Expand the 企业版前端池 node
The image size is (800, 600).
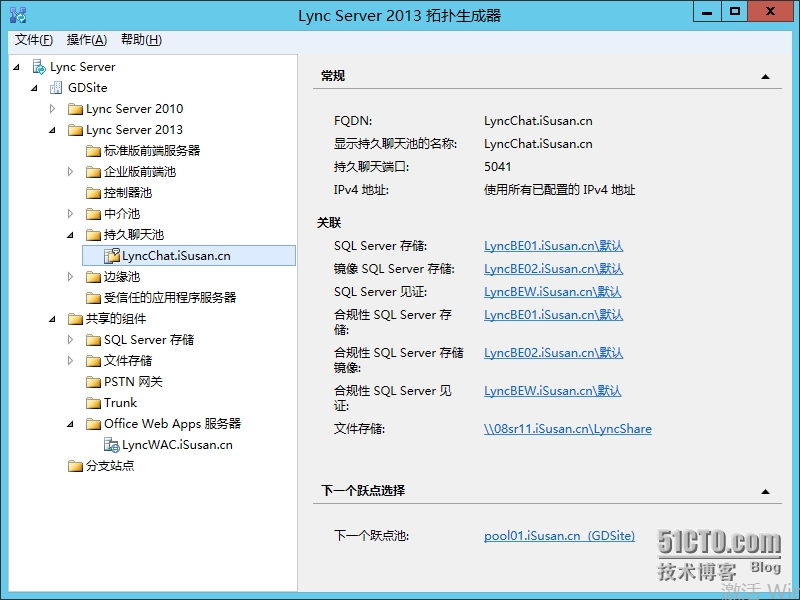tap(70, 171)
